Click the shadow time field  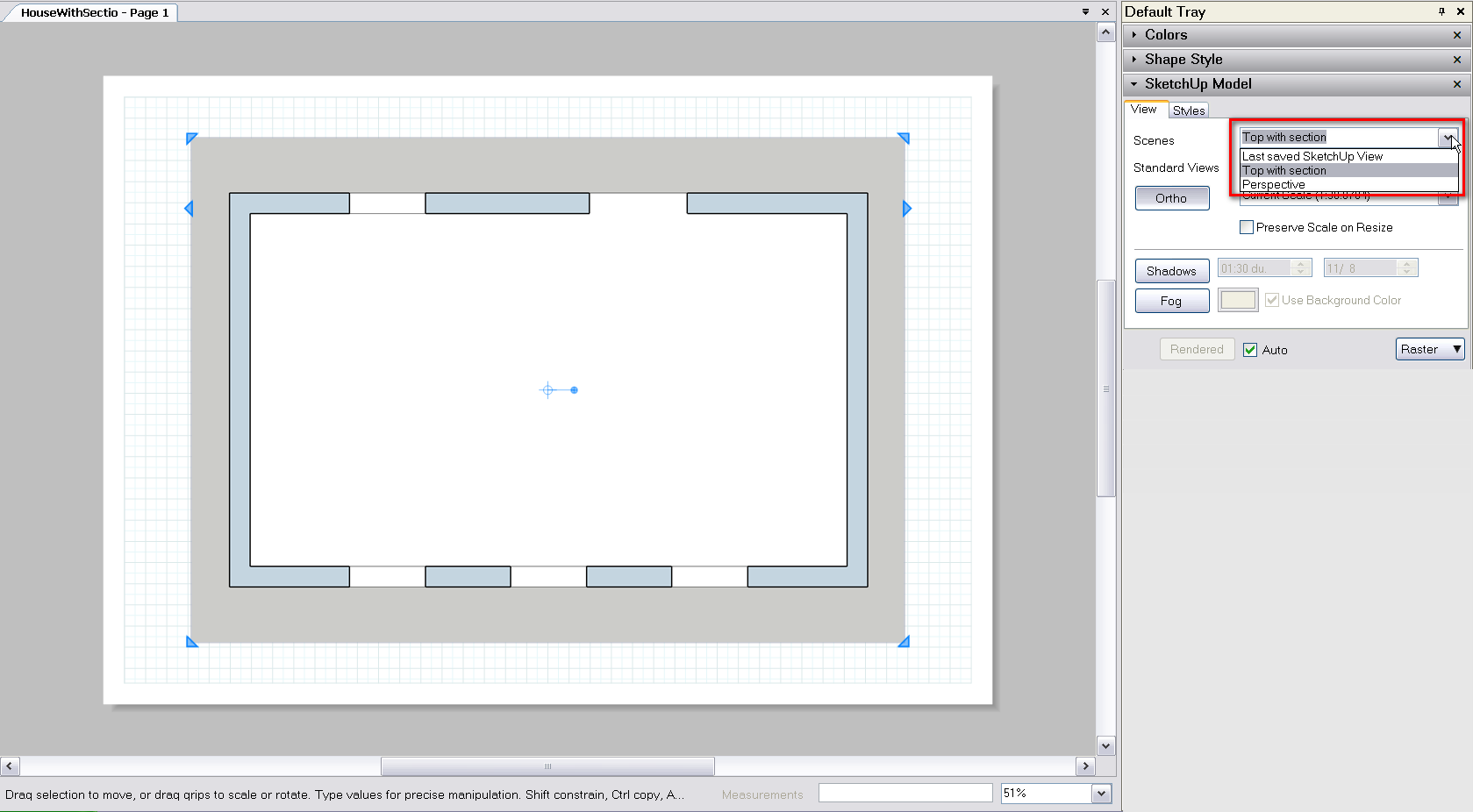click(1254, 268)
